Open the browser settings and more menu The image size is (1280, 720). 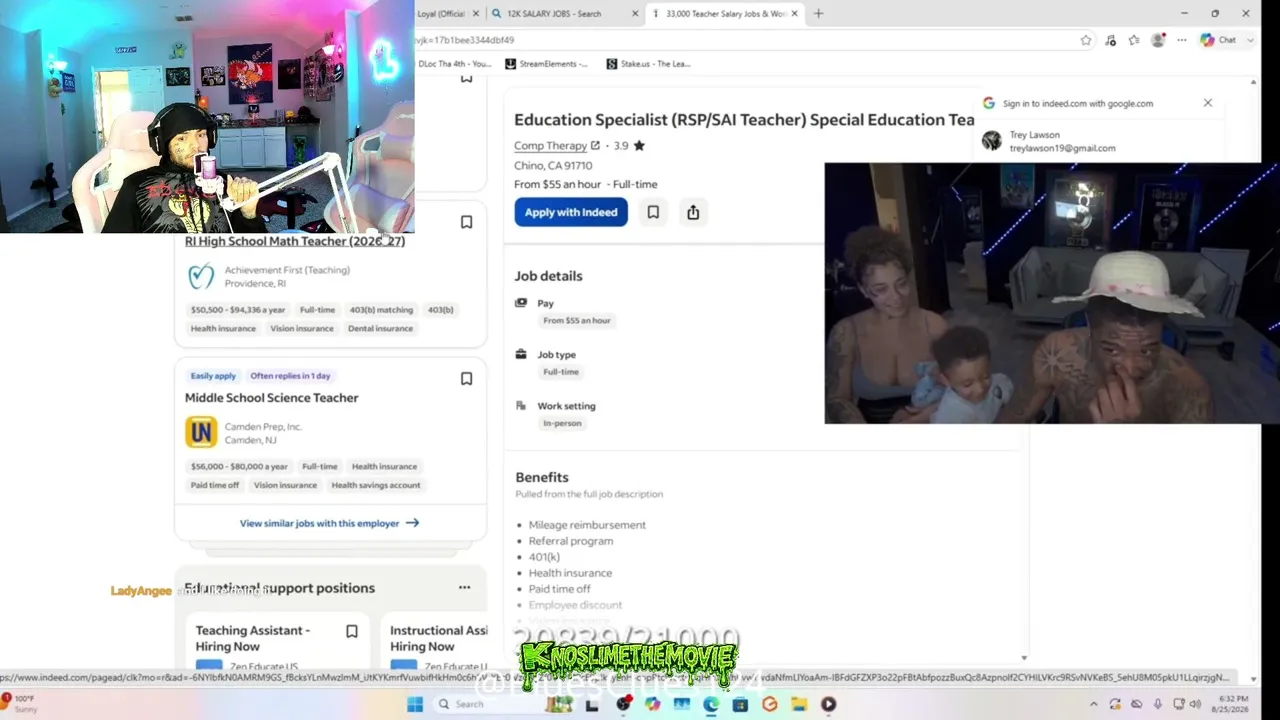pos(1181,40)
